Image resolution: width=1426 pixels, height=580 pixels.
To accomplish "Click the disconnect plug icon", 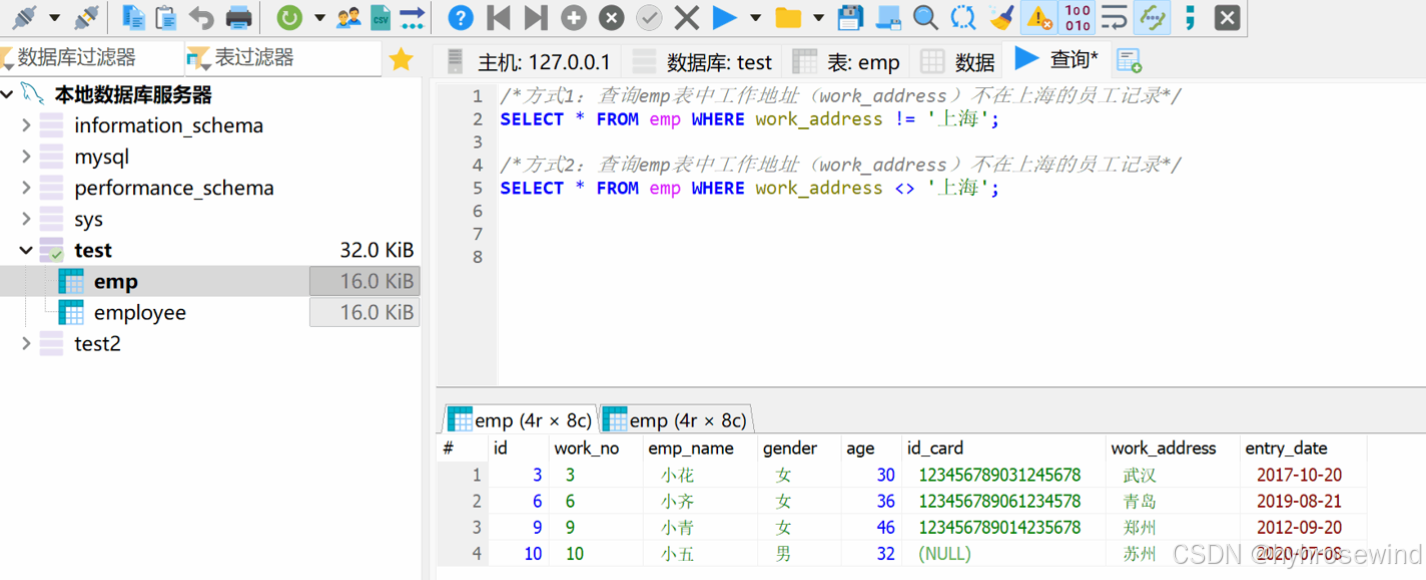I will pyautogui.click(x=87, y=17).
